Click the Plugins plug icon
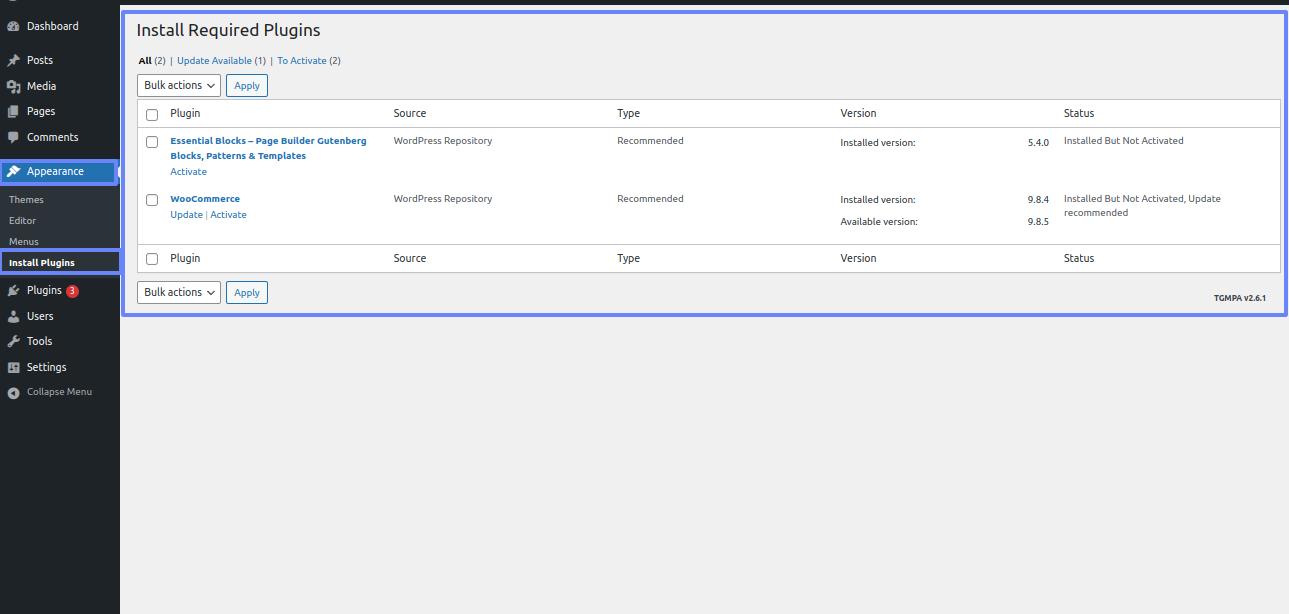This screenshot has width=1289, height=614. point(14,290)
